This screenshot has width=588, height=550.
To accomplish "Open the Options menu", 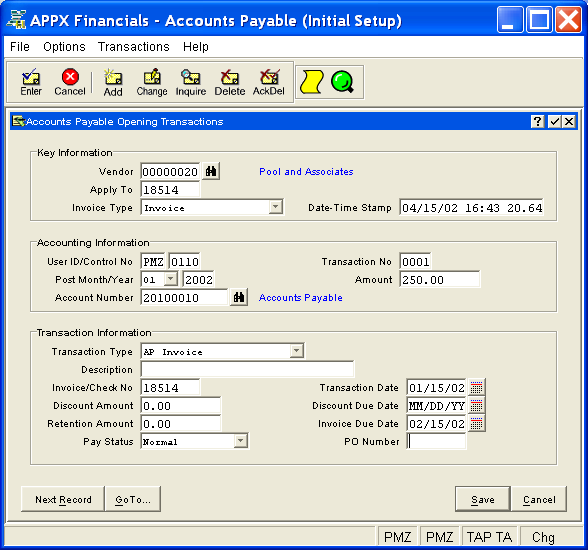I will (x=64, y=47).
